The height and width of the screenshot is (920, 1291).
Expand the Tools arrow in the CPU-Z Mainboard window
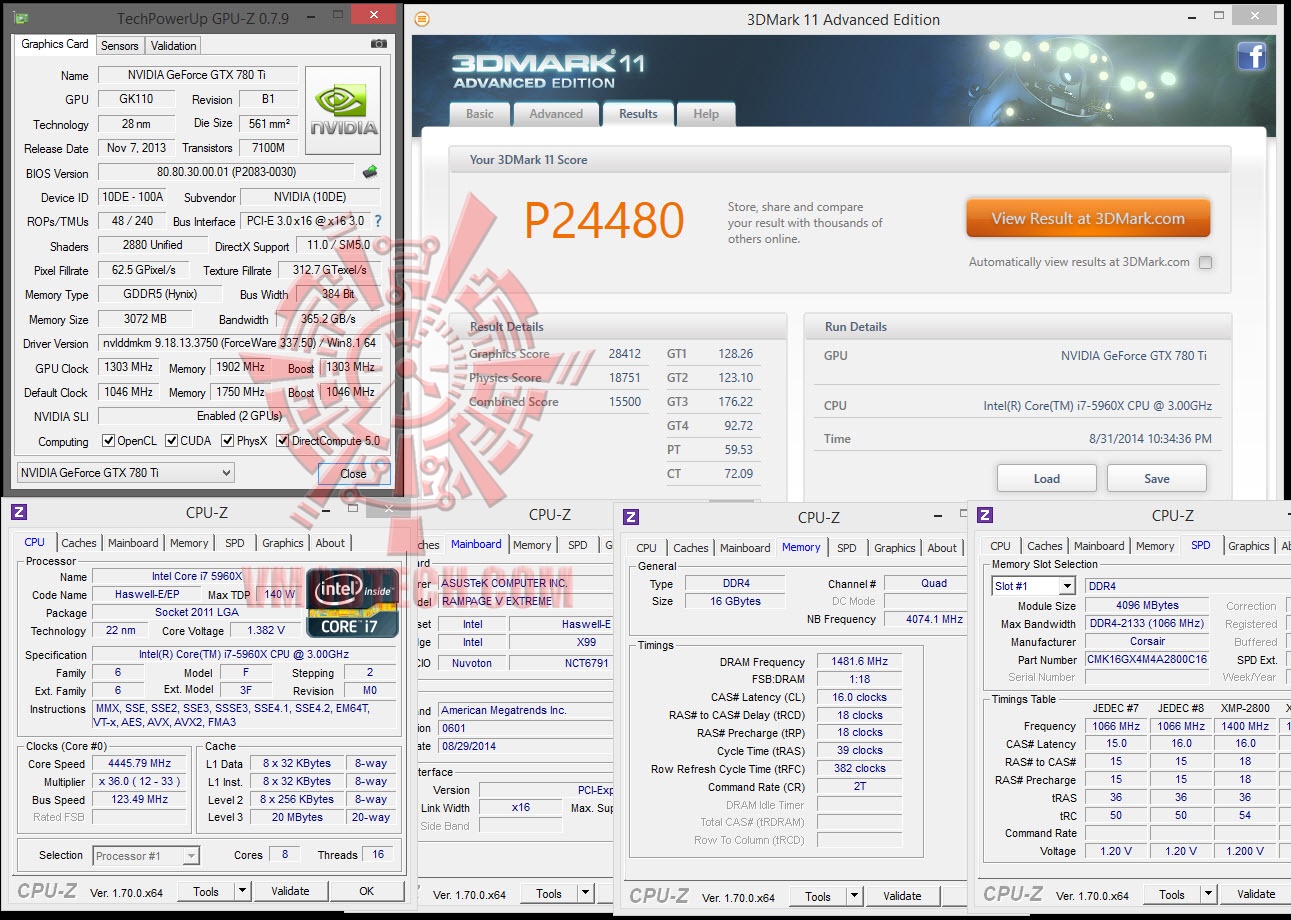point(585,894)
